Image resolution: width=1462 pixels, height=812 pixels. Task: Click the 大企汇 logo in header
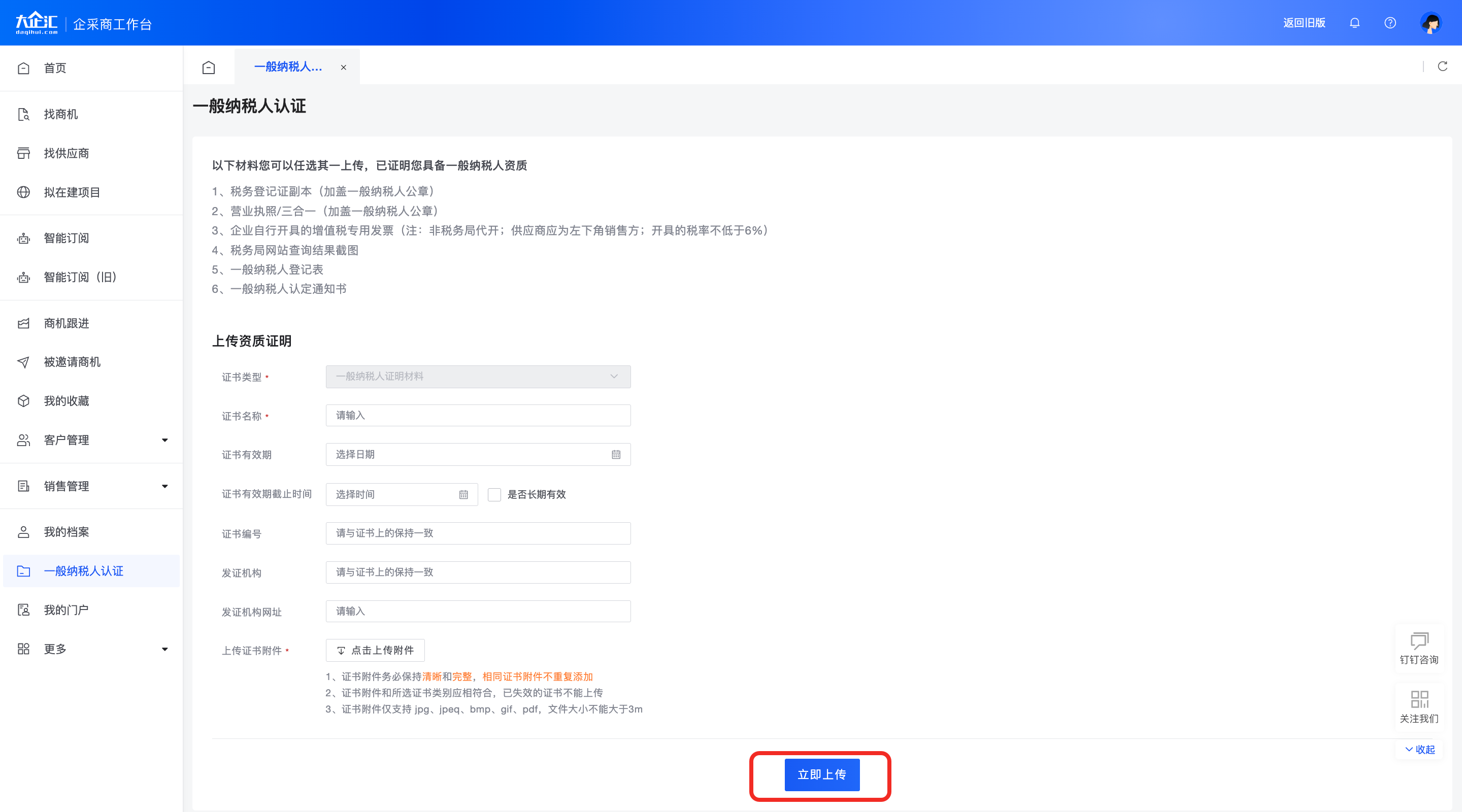coord(37,23)
